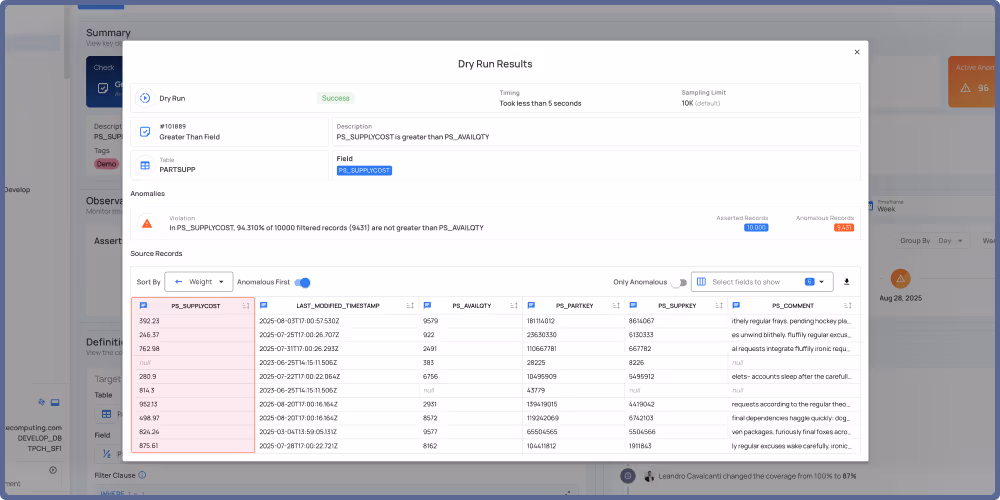Click the sort direction arrow in Weight box
This screenshot has height=500, width=1000.
[x=179, y=281]
